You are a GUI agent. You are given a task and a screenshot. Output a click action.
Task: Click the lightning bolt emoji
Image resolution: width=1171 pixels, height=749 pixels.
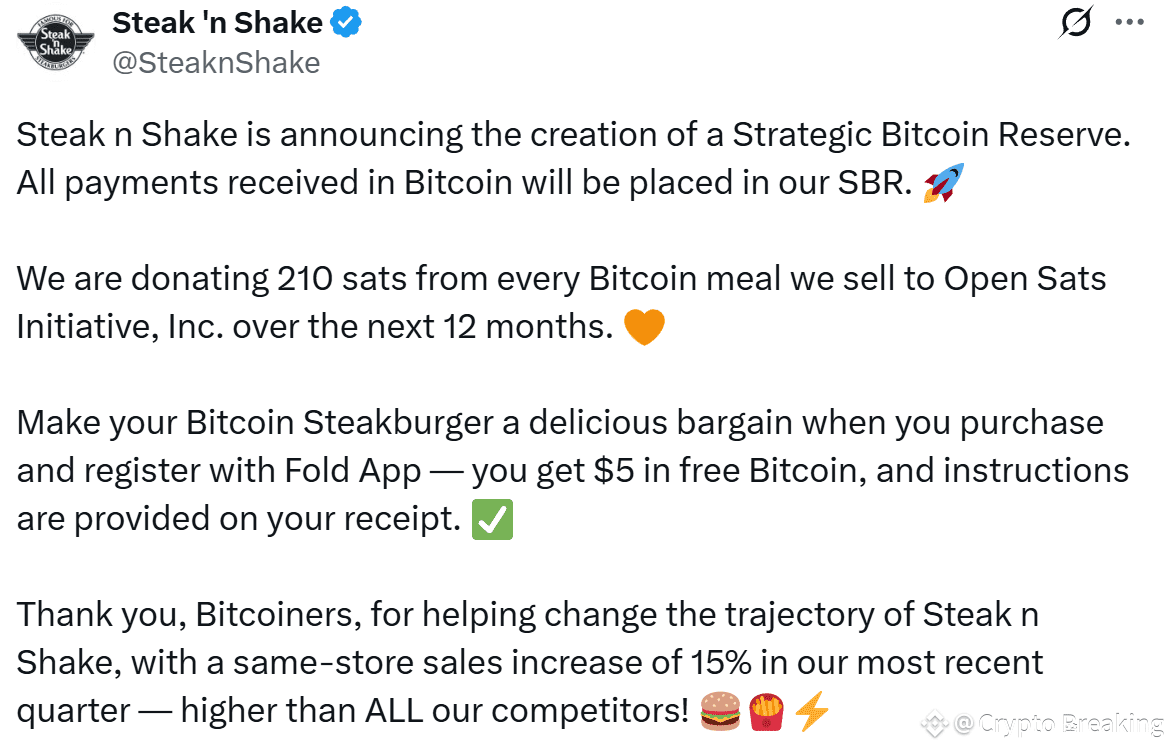tap(812, 710)
